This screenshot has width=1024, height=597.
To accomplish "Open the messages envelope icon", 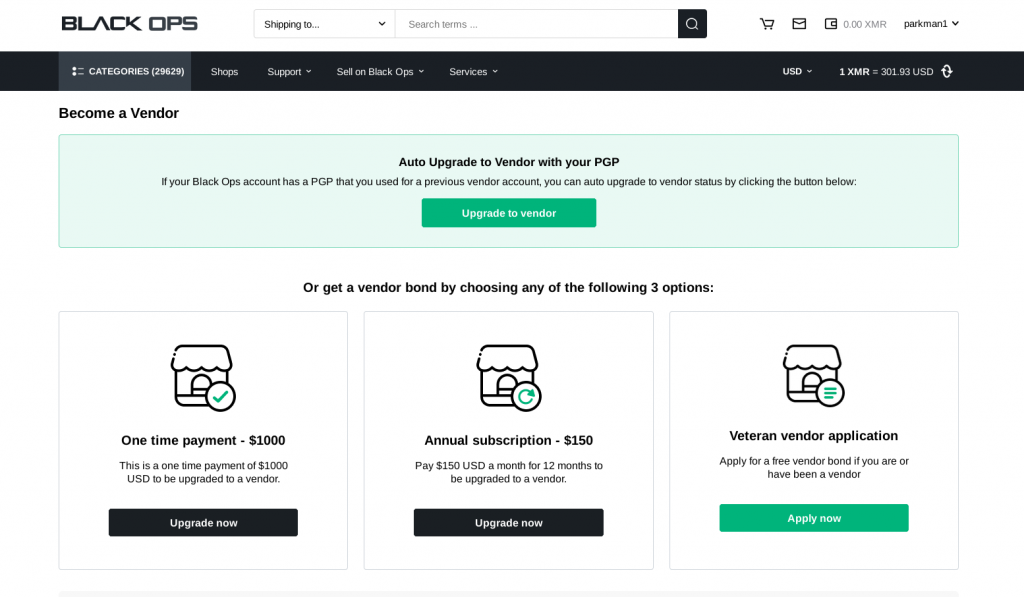I will 799,24.
